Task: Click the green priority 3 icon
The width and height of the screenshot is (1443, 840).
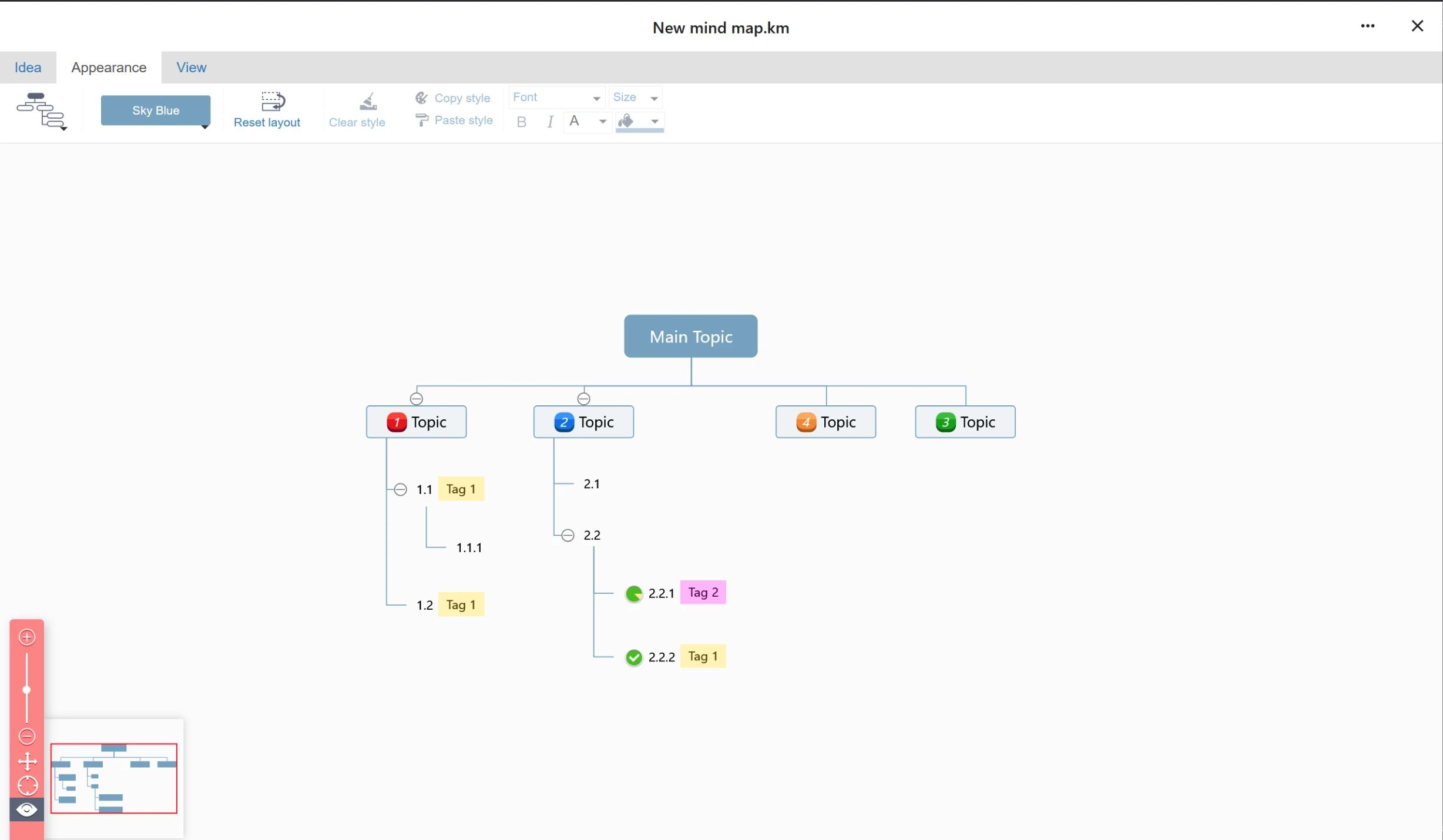Action: tap(945, 422)
